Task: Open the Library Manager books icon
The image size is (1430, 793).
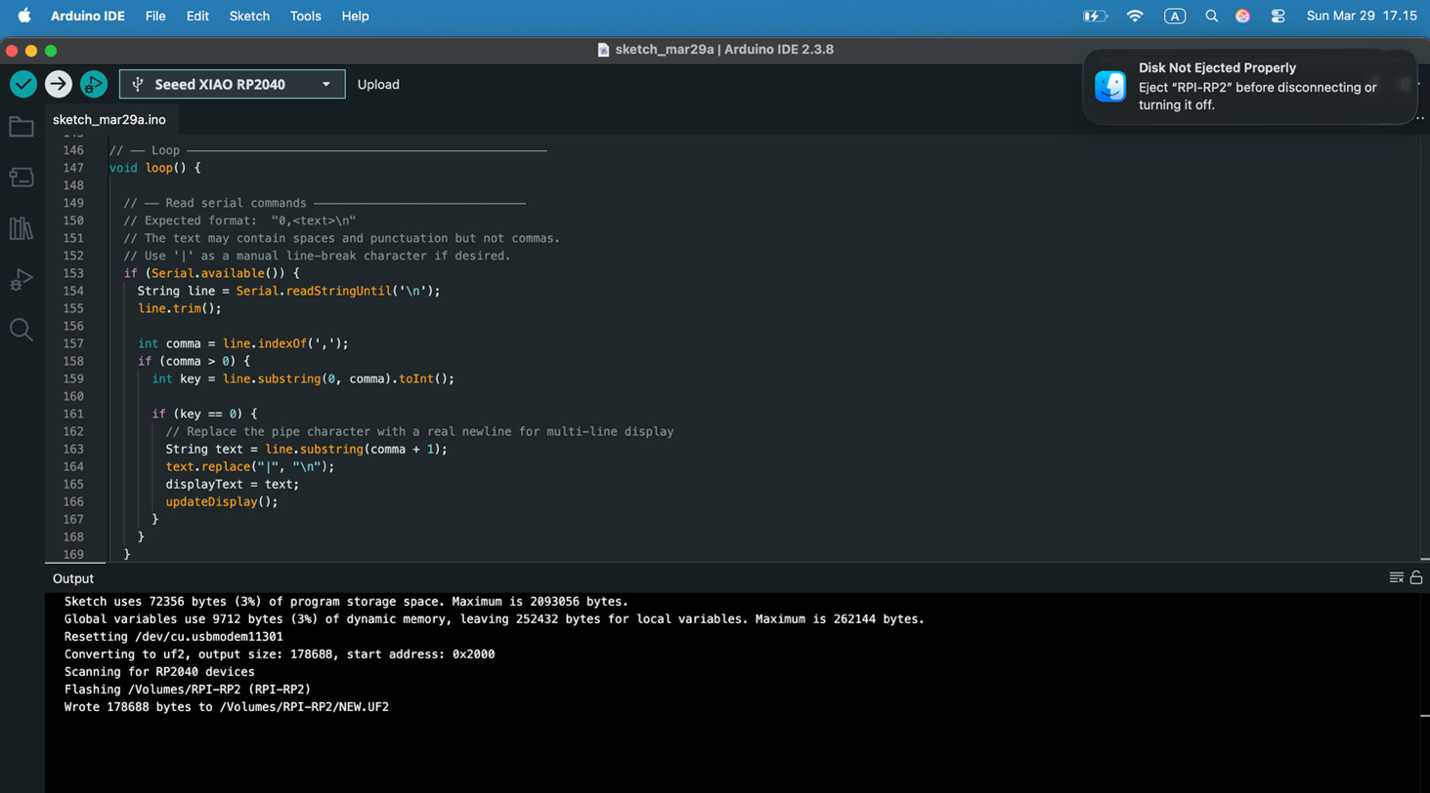Action: tap(21, 229)
